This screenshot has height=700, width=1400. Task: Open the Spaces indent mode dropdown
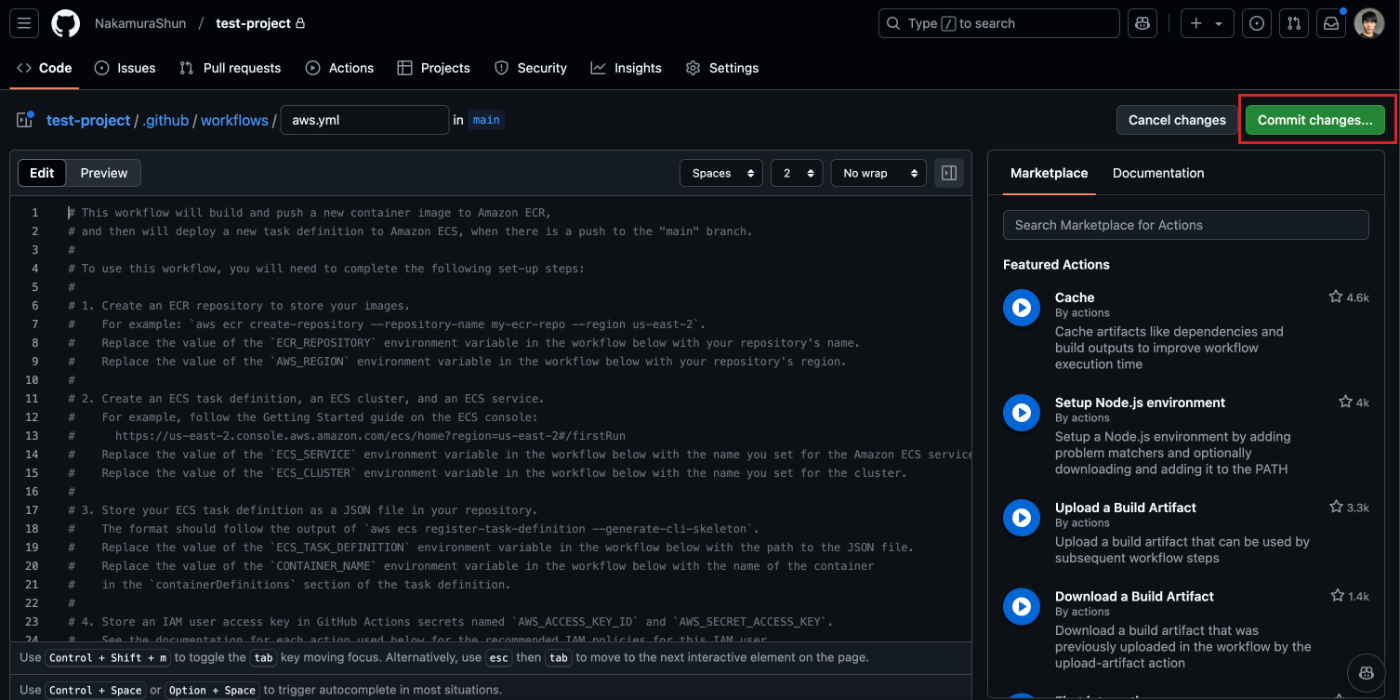coord(721,173)
